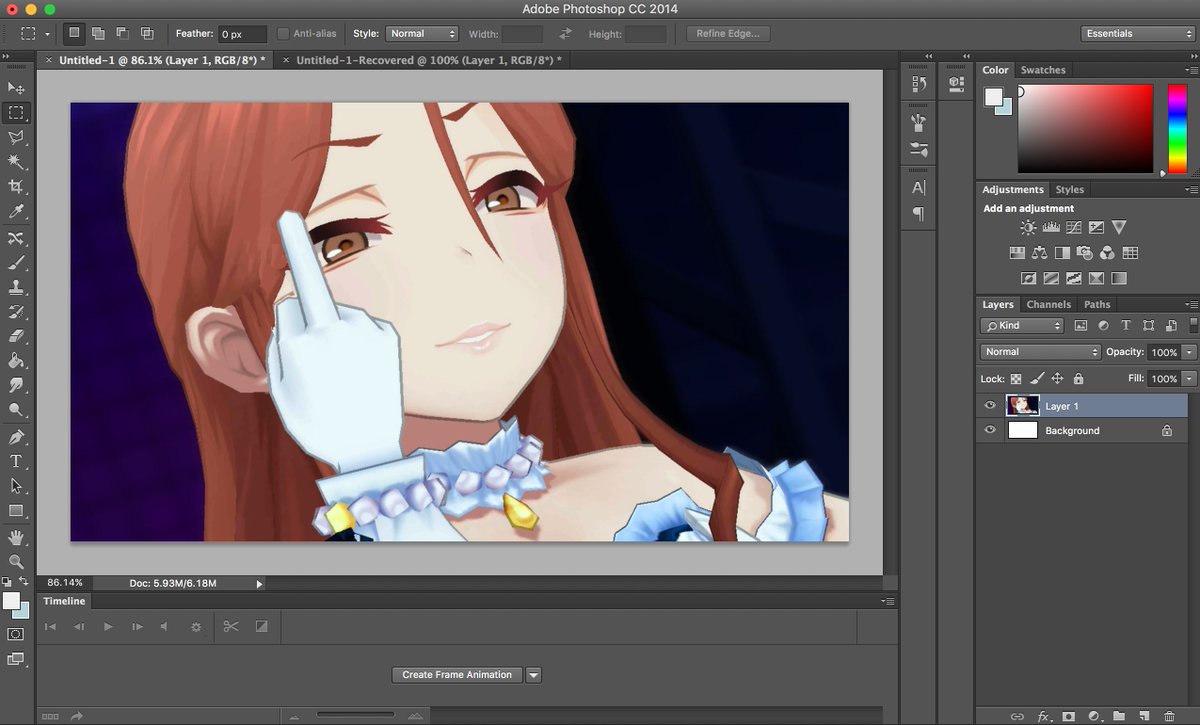Toggle Anti-alias checkbox

pos(283,34)
